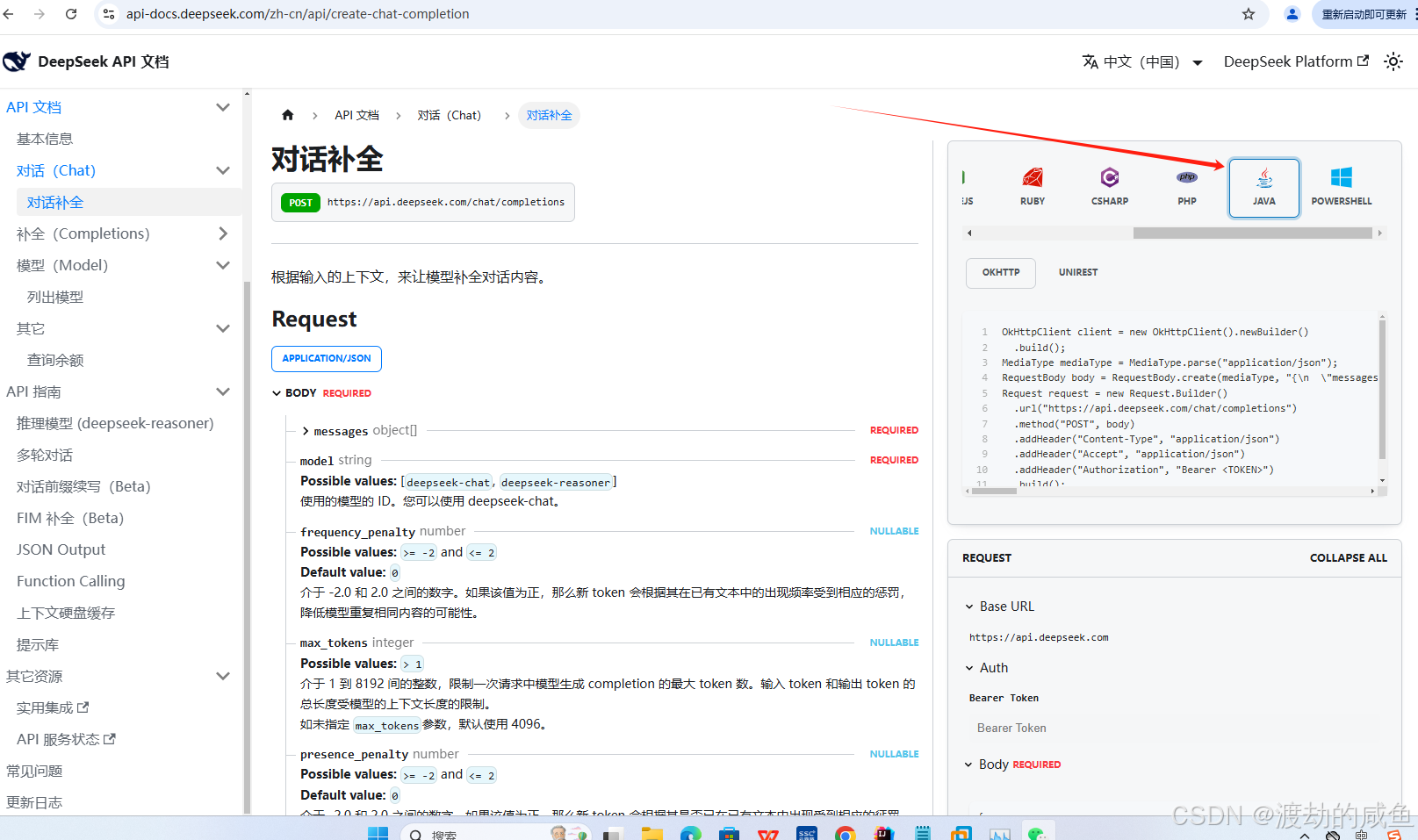The image size is (1418, 840).
Task: Collapse the Base URL section
Action: click(x=999, y=607)
